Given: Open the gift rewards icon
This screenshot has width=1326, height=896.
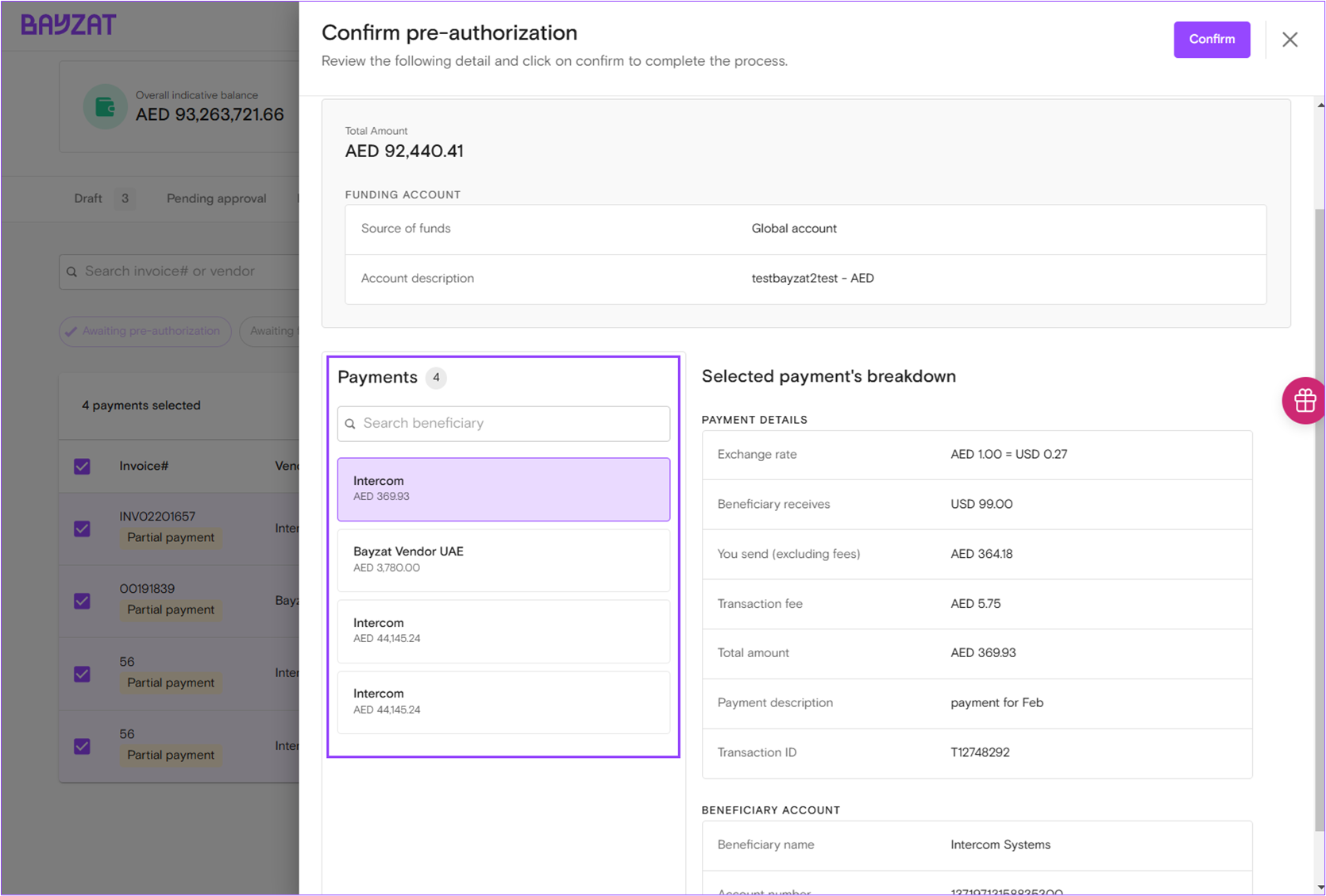Looking at the screenshot, I should 1304,401.
